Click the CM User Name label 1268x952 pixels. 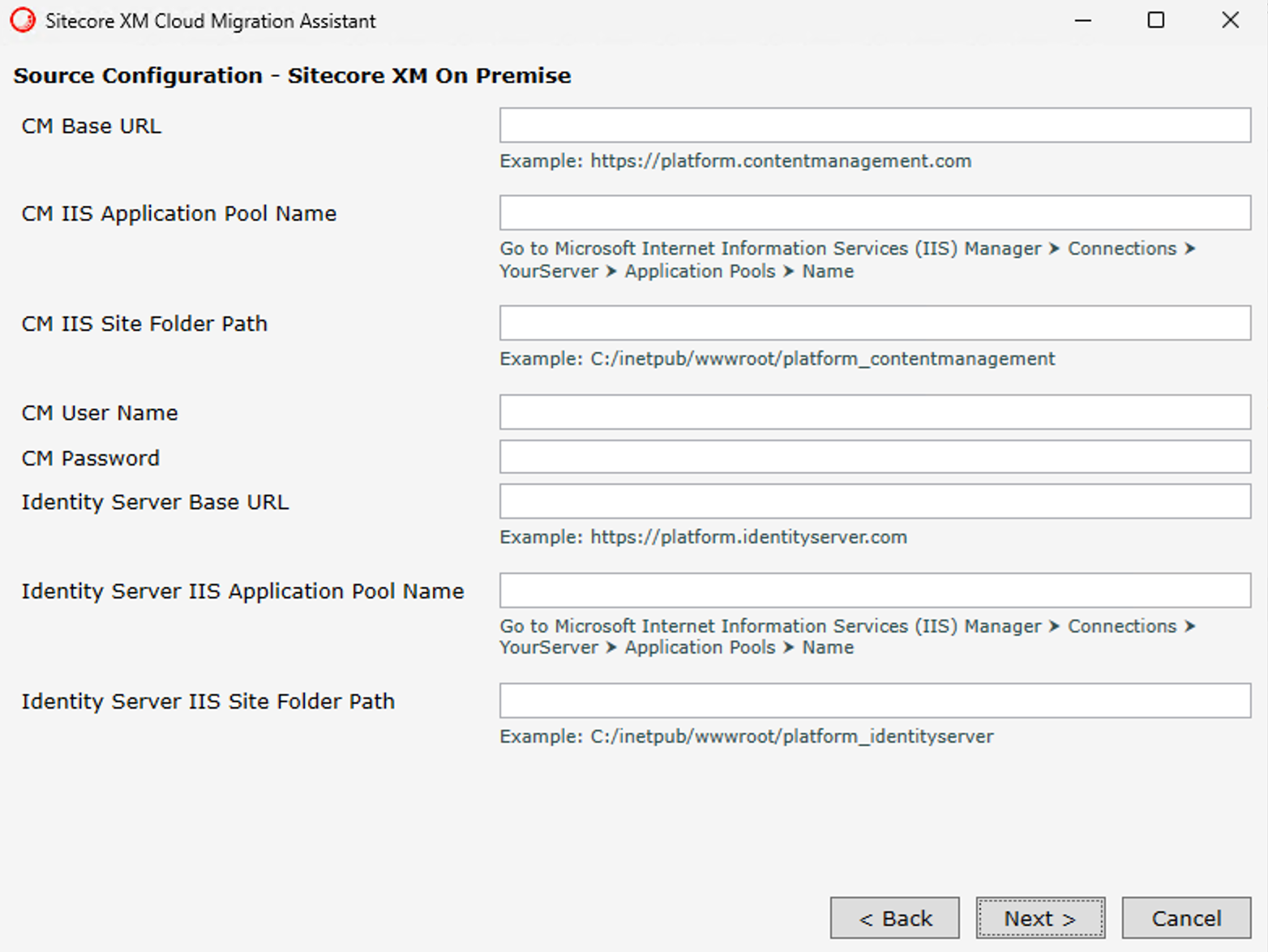[100, 413]
